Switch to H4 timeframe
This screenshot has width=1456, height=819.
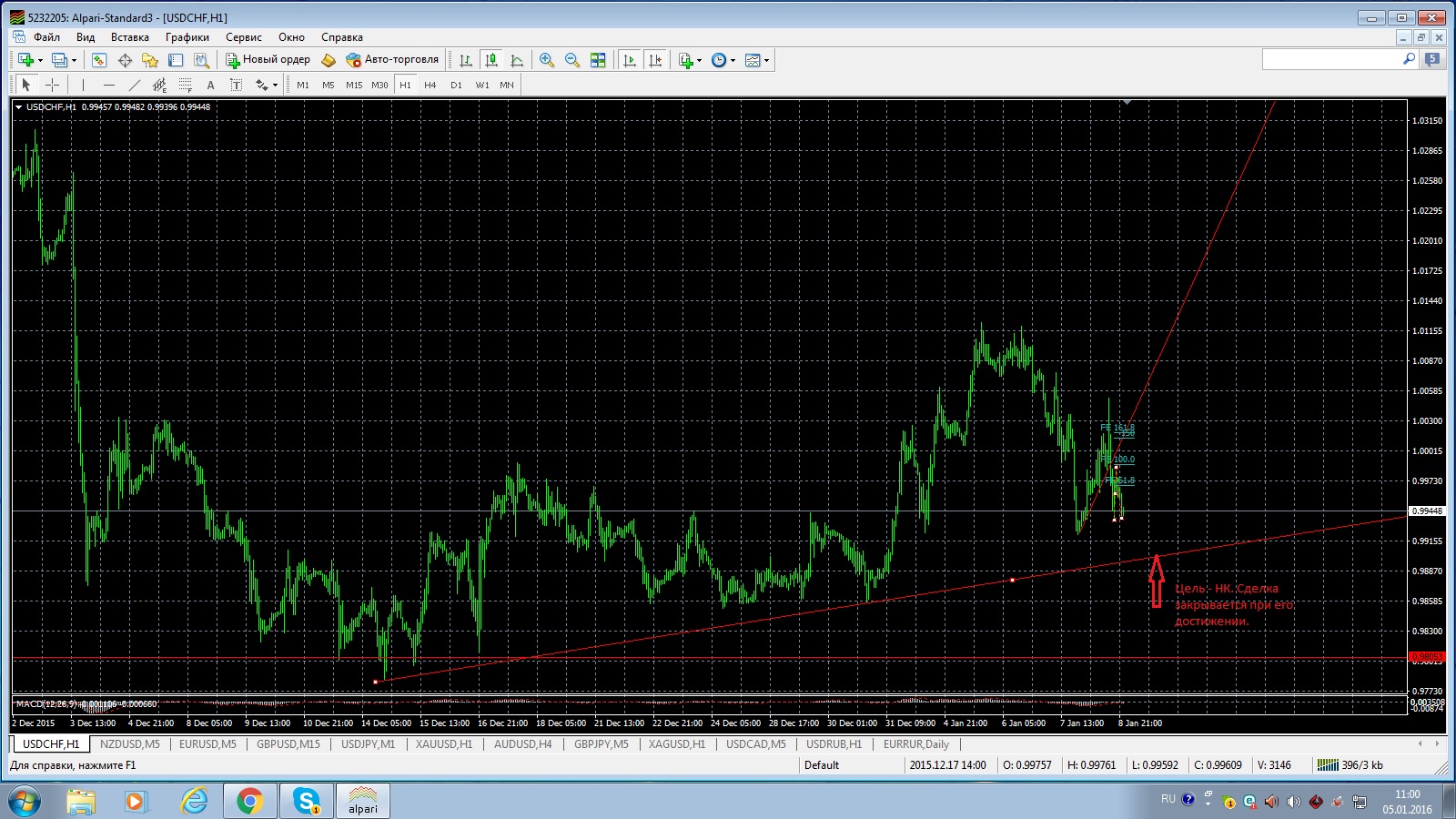tap(430, 85)
